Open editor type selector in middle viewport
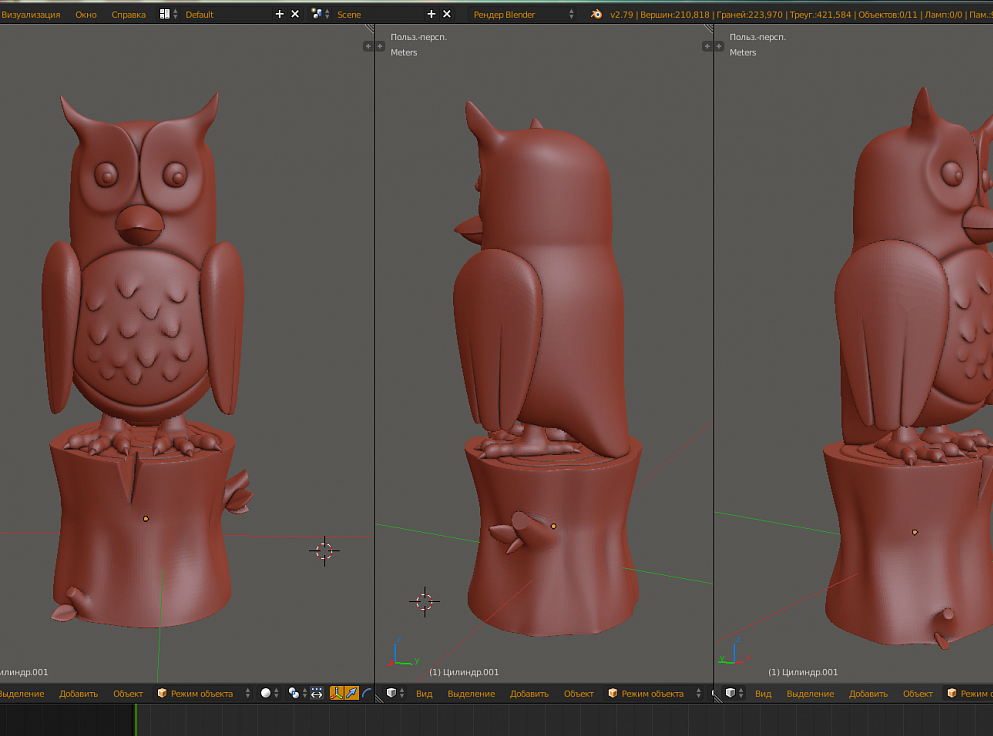The width and height of the screenshot is (993, 736). coord(395,693)
